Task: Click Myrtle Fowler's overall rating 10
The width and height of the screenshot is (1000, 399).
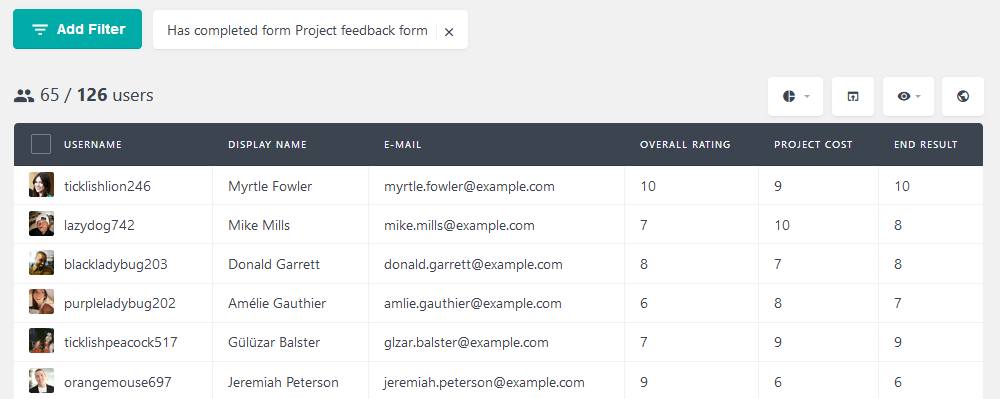Action: [x=648, y=187]
